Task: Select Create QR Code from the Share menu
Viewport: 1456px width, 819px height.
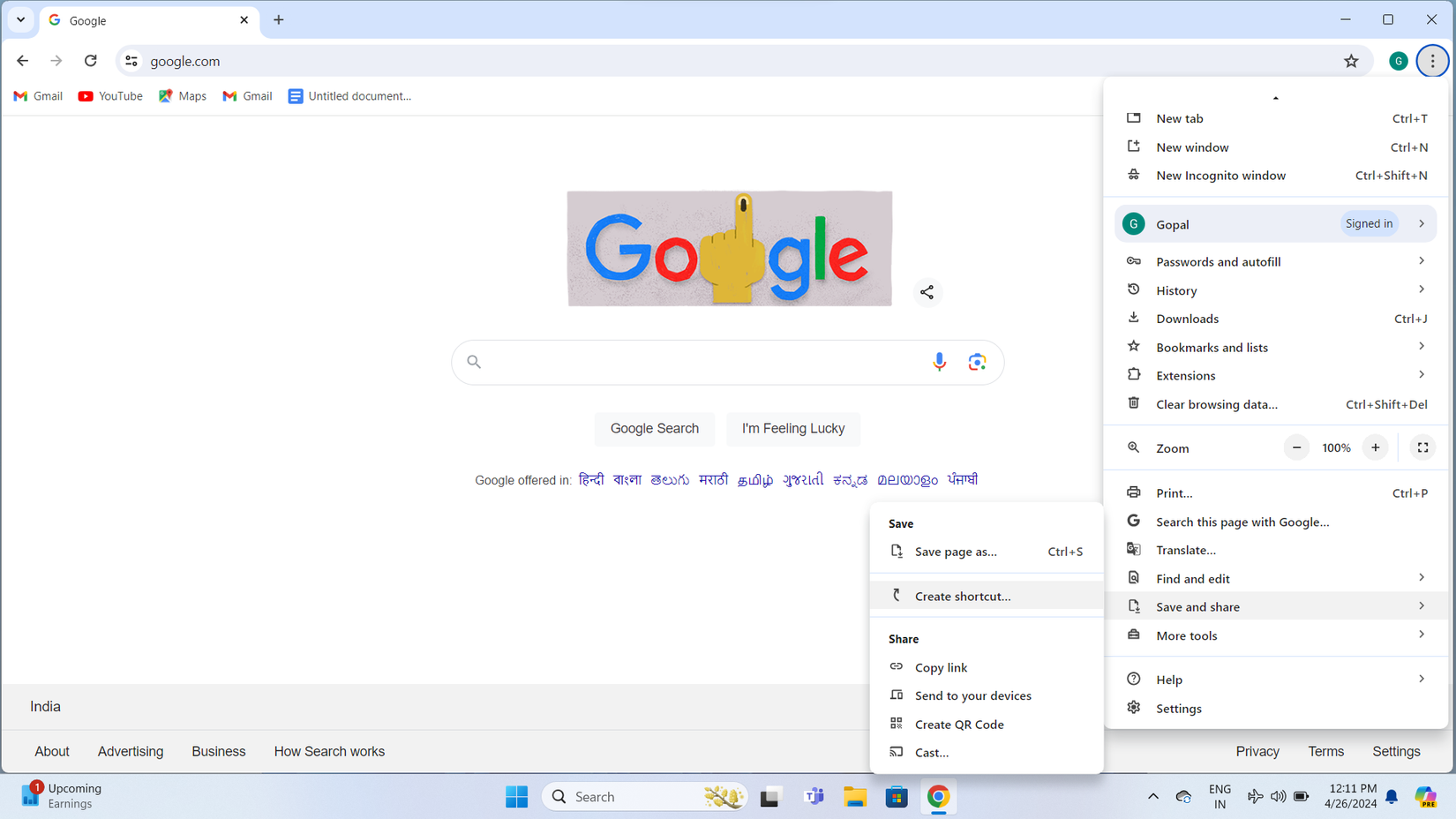Action: [x=959, y=724]
